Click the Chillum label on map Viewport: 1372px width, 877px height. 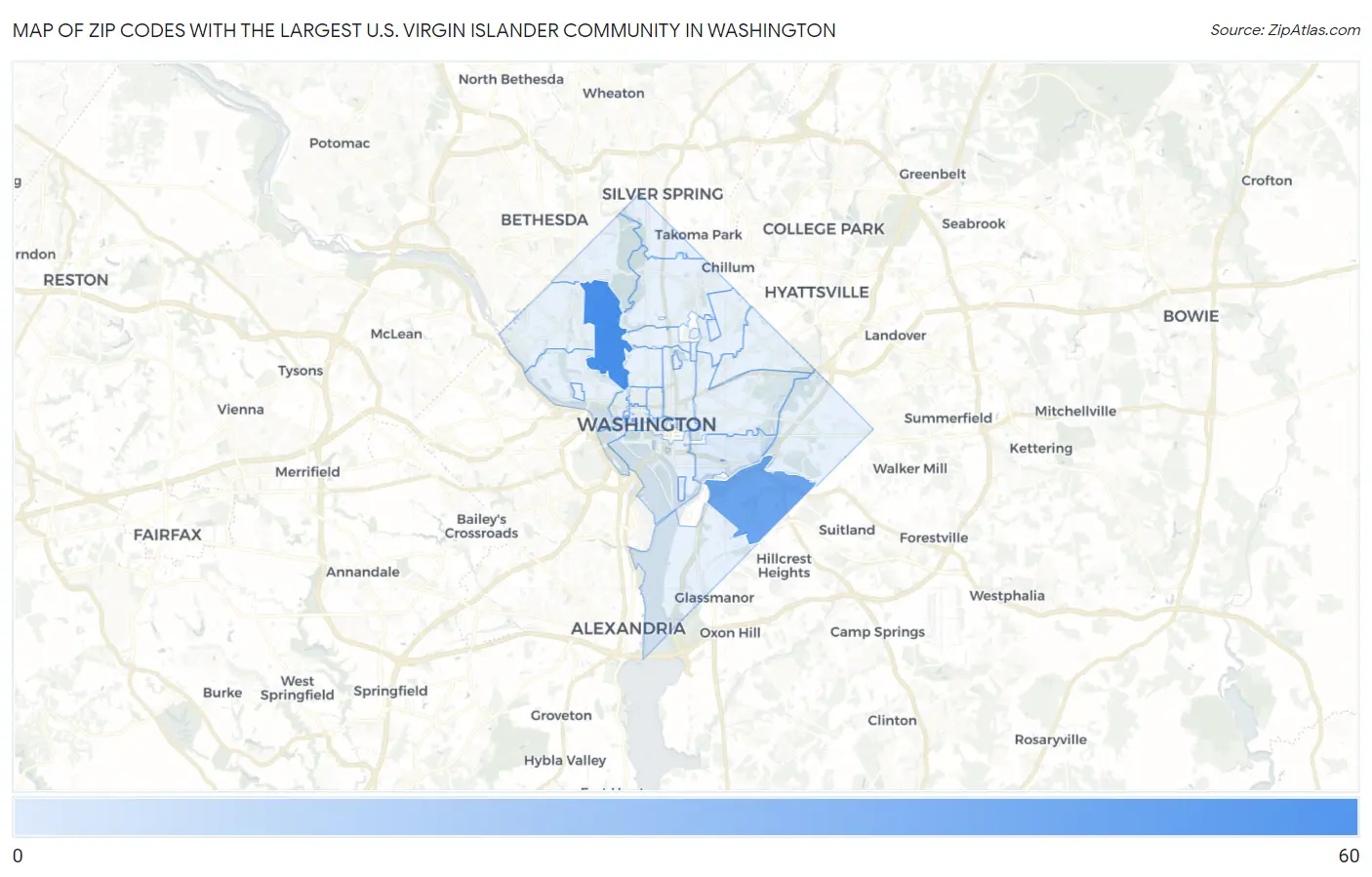tap(728, 267)
